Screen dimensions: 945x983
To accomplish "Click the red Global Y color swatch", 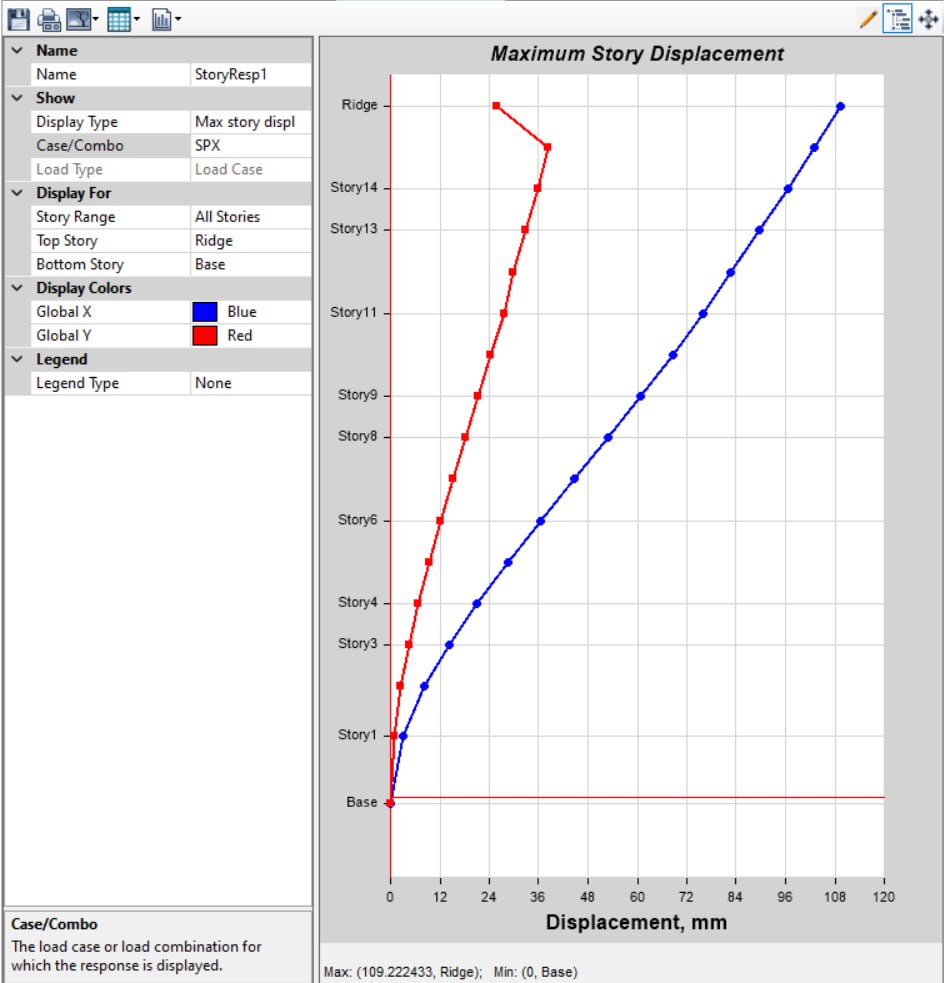I will pyautogui.click(x=205, y=336).
